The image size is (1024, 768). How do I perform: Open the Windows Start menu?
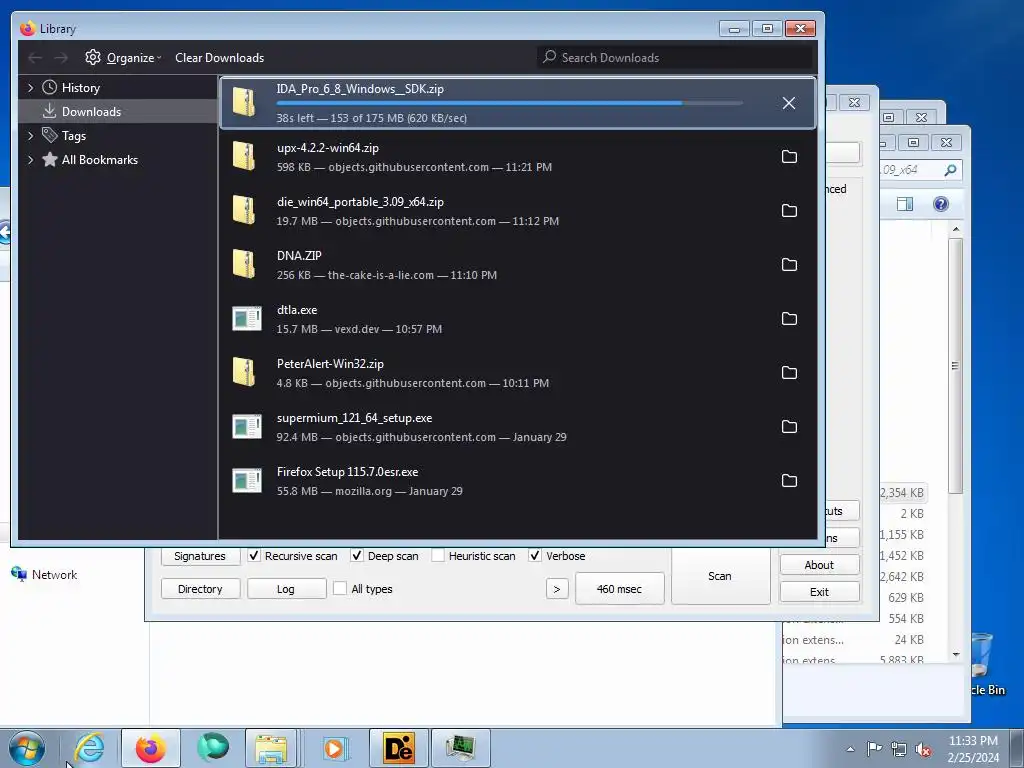pyautogui.click(x=27, y=748)
